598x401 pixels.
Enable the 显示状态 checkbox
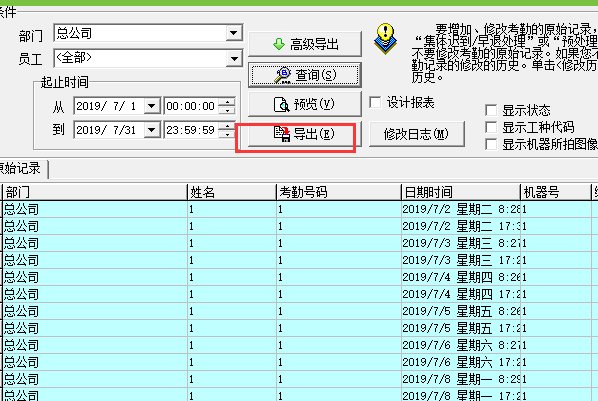[x=491, y=111]
